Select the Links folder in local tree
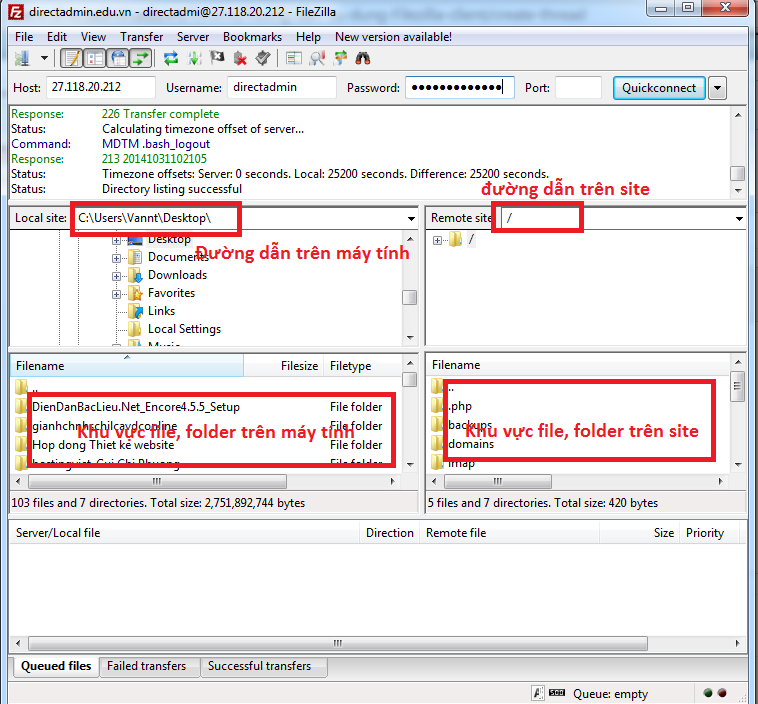The width and height of the screenshot is (758, 704). click(161, 311)
